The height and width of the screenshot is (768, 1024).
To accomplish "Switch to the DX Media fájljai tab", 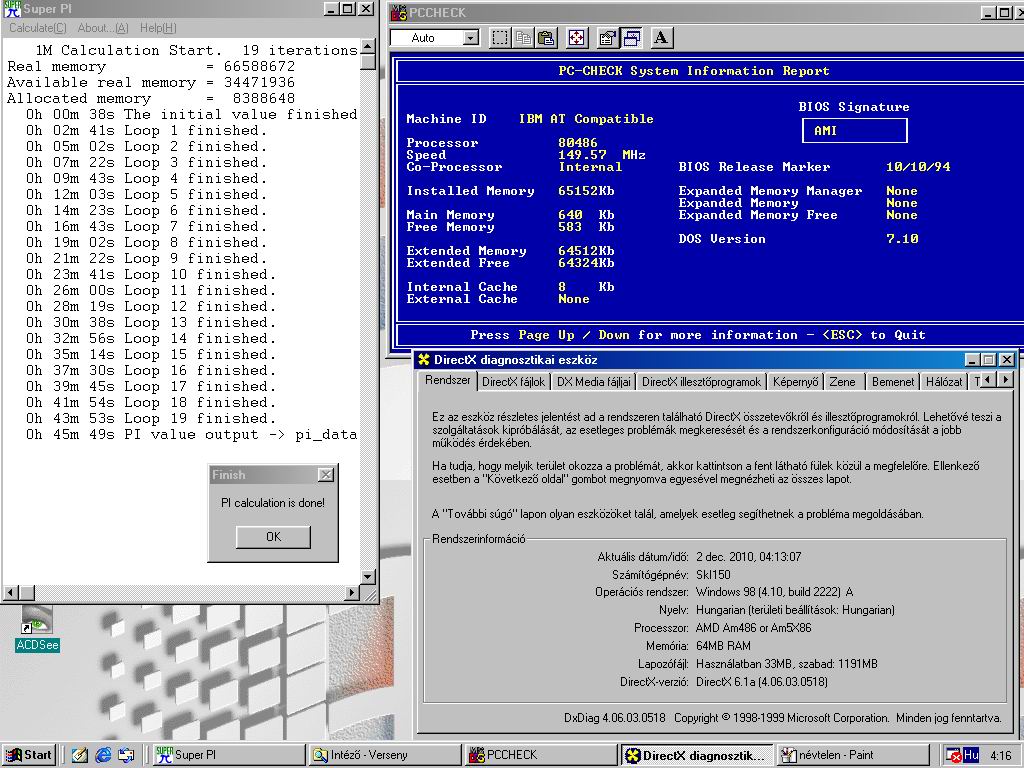I will point(594,382).
